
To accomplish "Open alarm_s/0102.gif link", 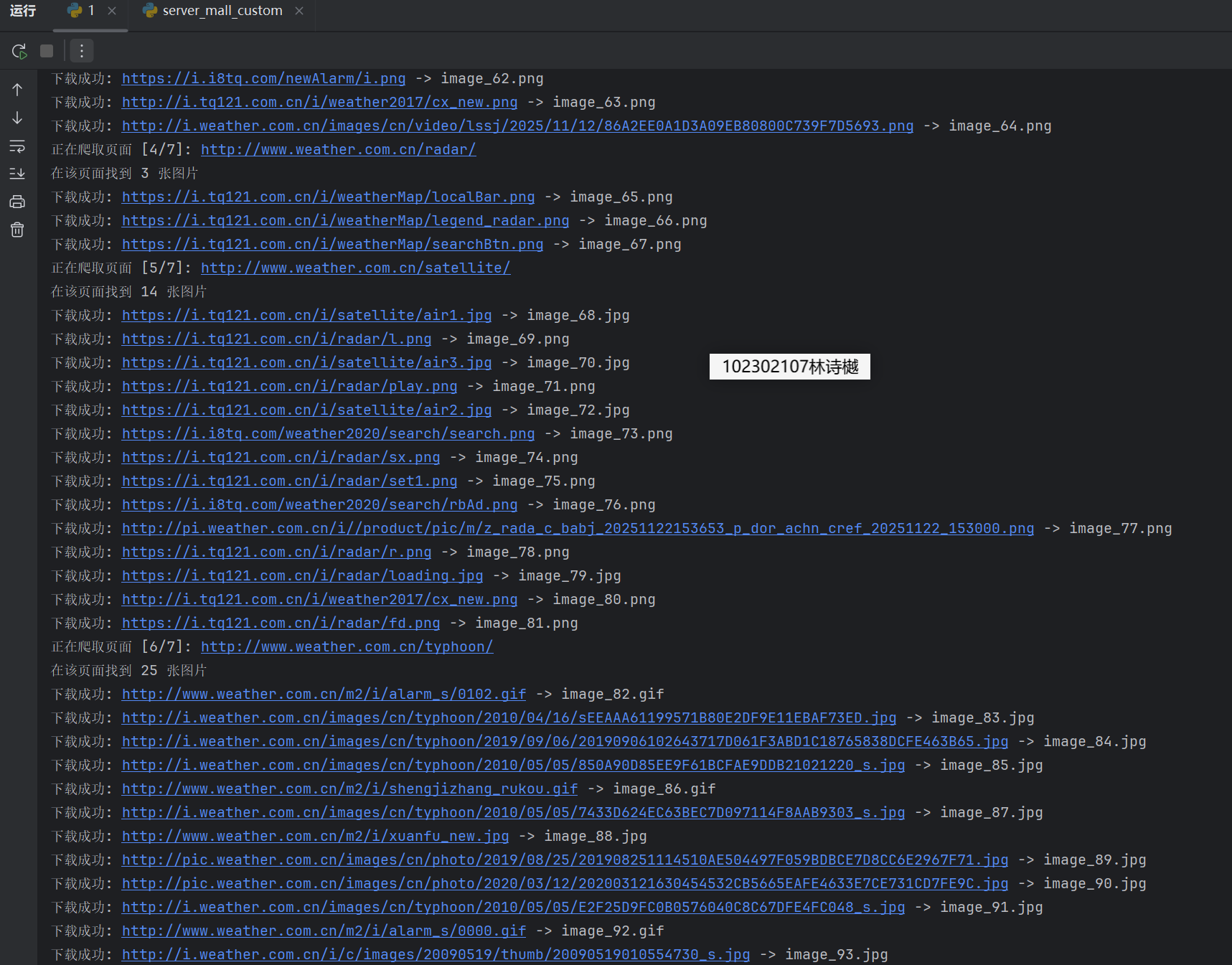I will click(324, 694).
